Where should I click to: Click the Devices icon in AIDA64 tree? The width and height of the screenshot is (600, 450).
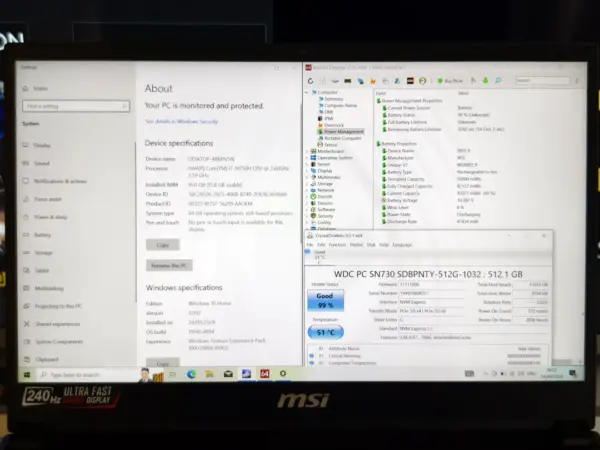(x=313, y=203)
